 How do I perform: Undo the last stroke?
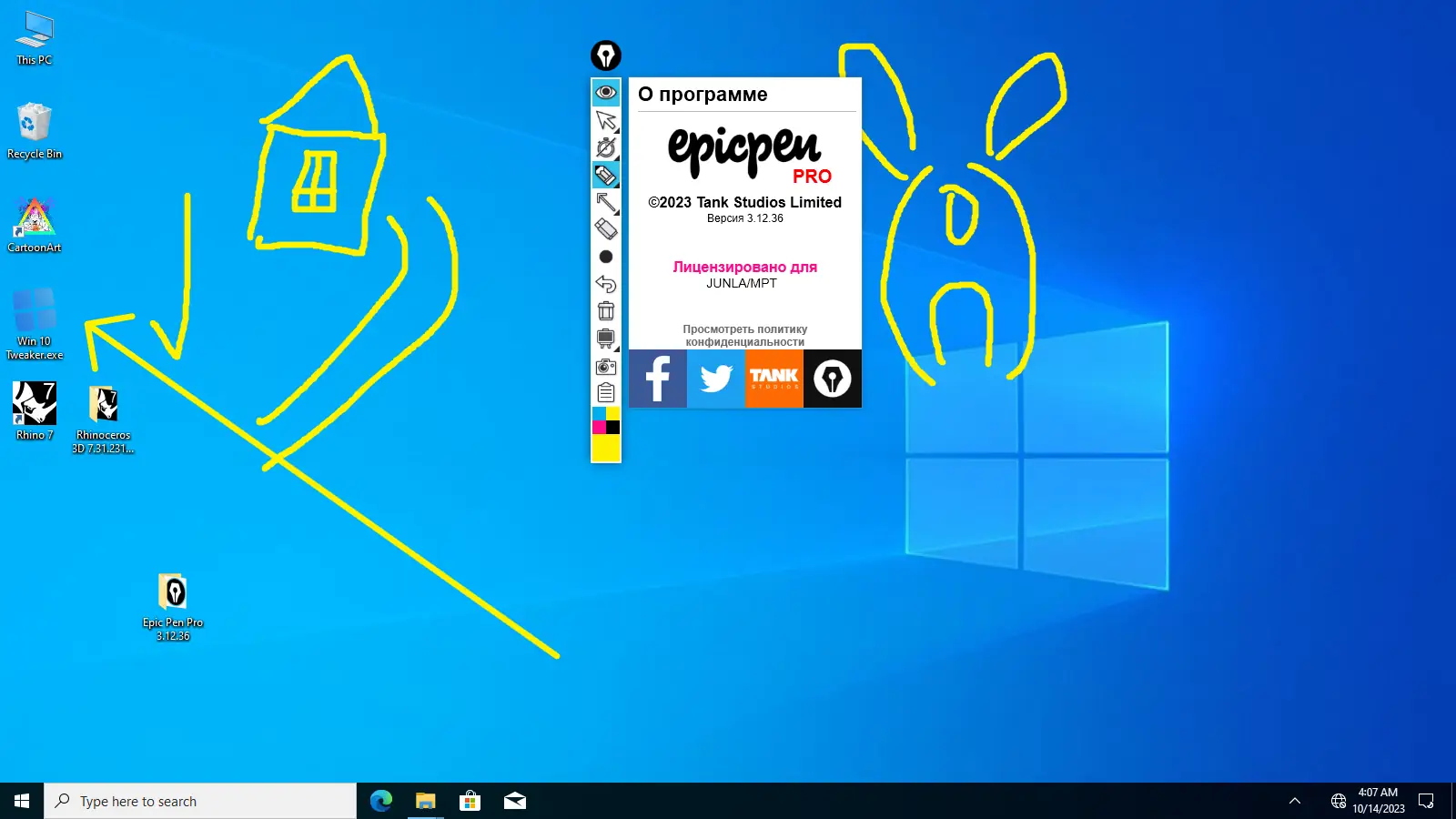(606, 284)
